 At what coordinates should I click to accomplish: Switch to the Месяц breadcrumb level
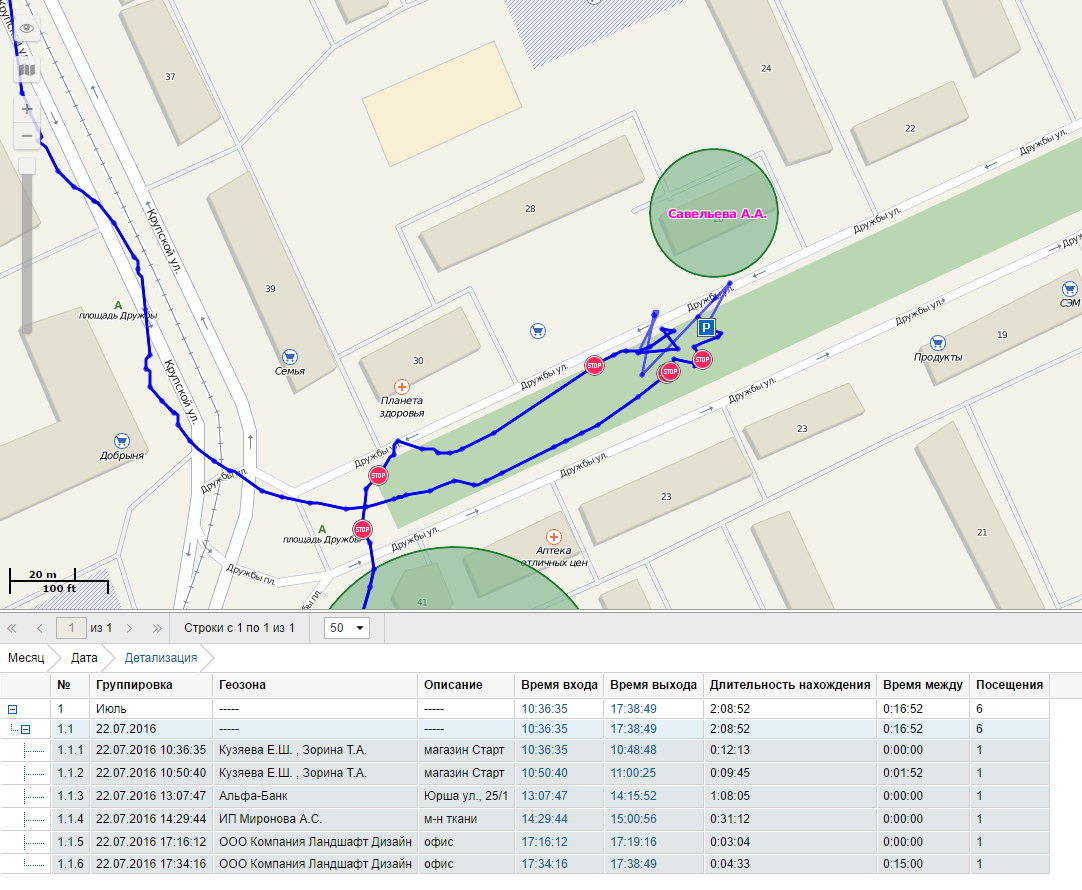pos(26,658)
